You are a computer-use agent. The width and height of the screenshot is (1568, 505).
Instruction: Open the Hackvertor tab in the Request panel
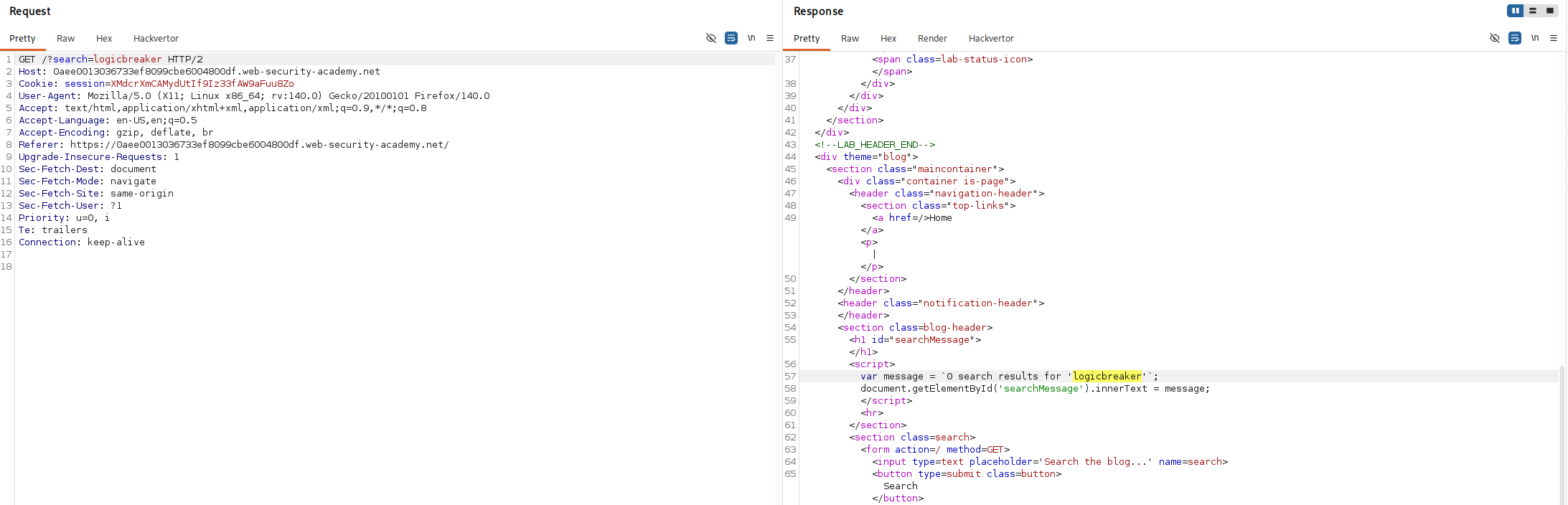[x=156, y=39]
